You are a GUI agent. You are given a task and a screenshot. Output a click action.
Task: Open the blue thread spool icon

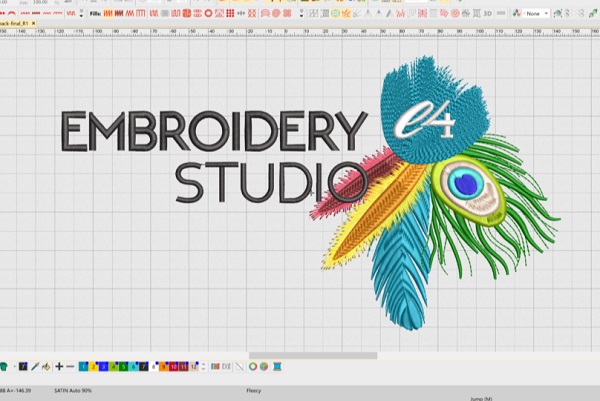(277, 367)
